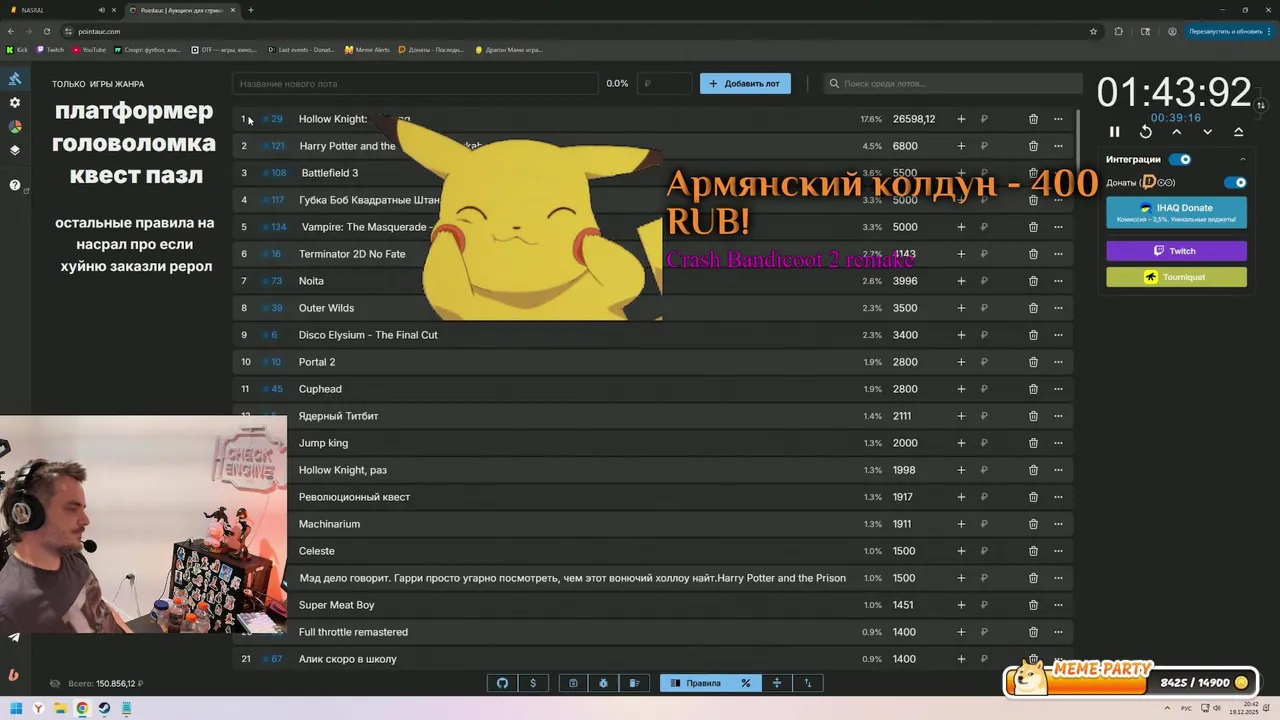Open the layers icon in left sidebar

coord(15,151)
